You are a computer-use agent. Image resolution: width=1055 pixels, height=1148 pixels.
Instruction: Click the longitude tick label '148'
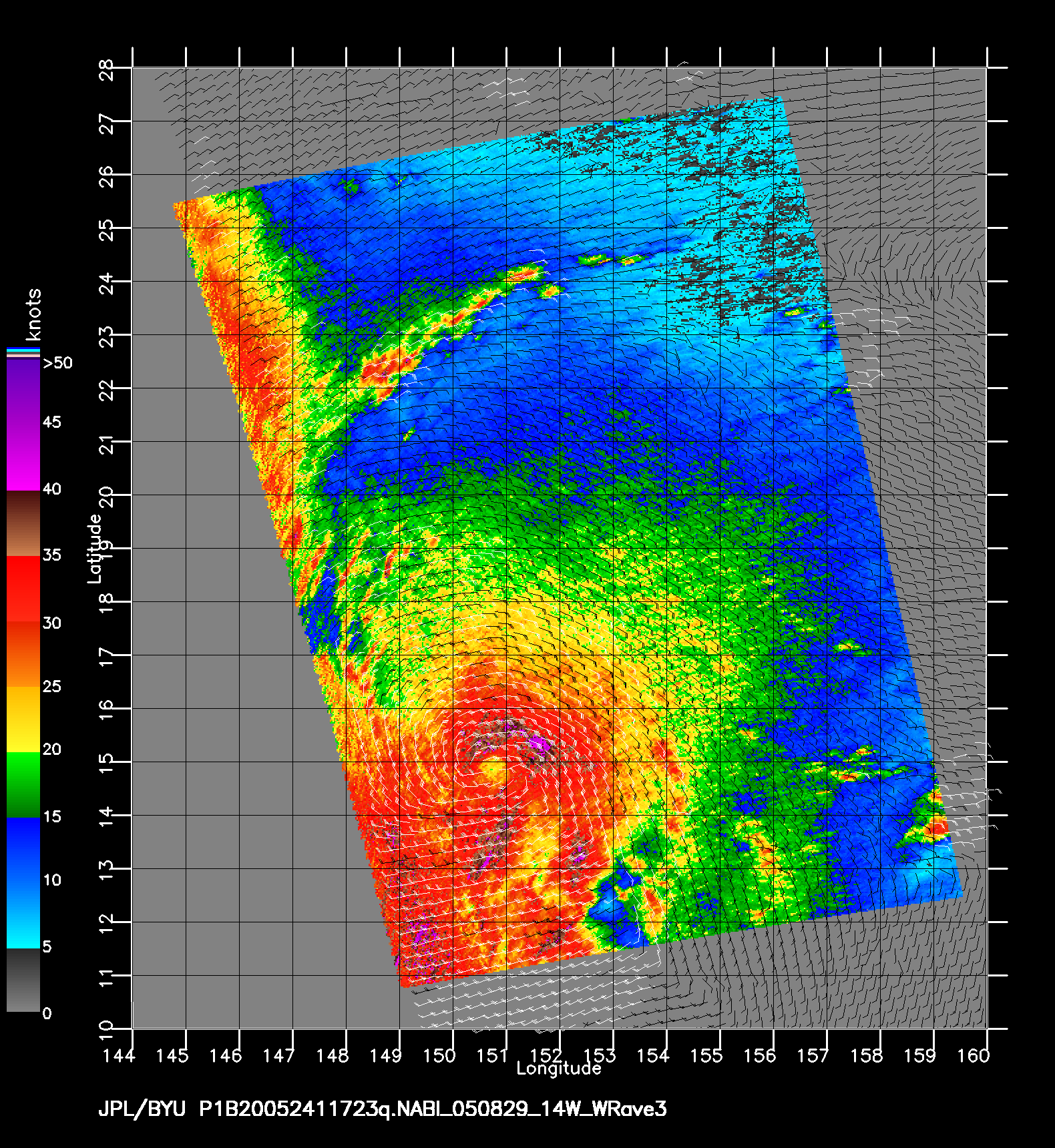333,1056
